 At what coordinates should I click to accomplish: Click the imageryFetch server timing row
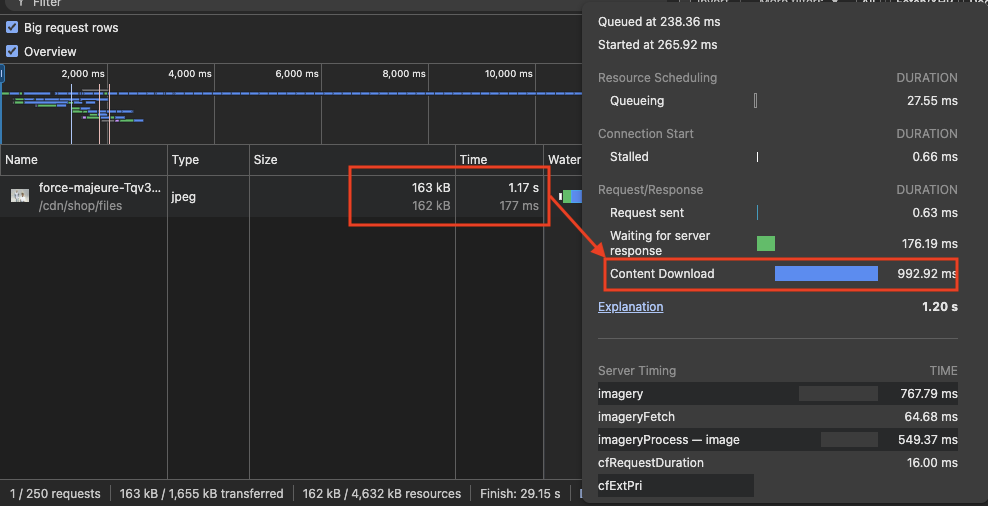778,417
